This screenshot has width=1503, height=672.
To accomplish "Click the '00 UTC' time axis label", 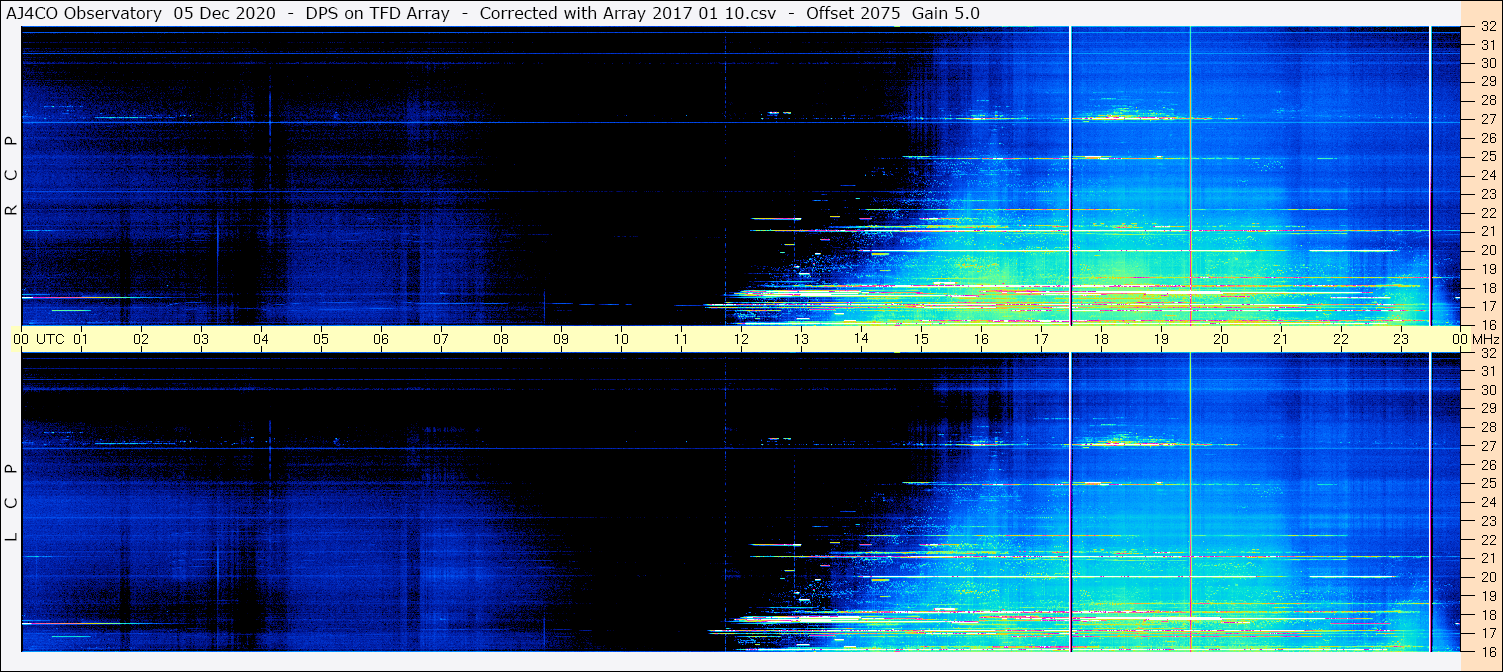I will [x=39, y=339].
